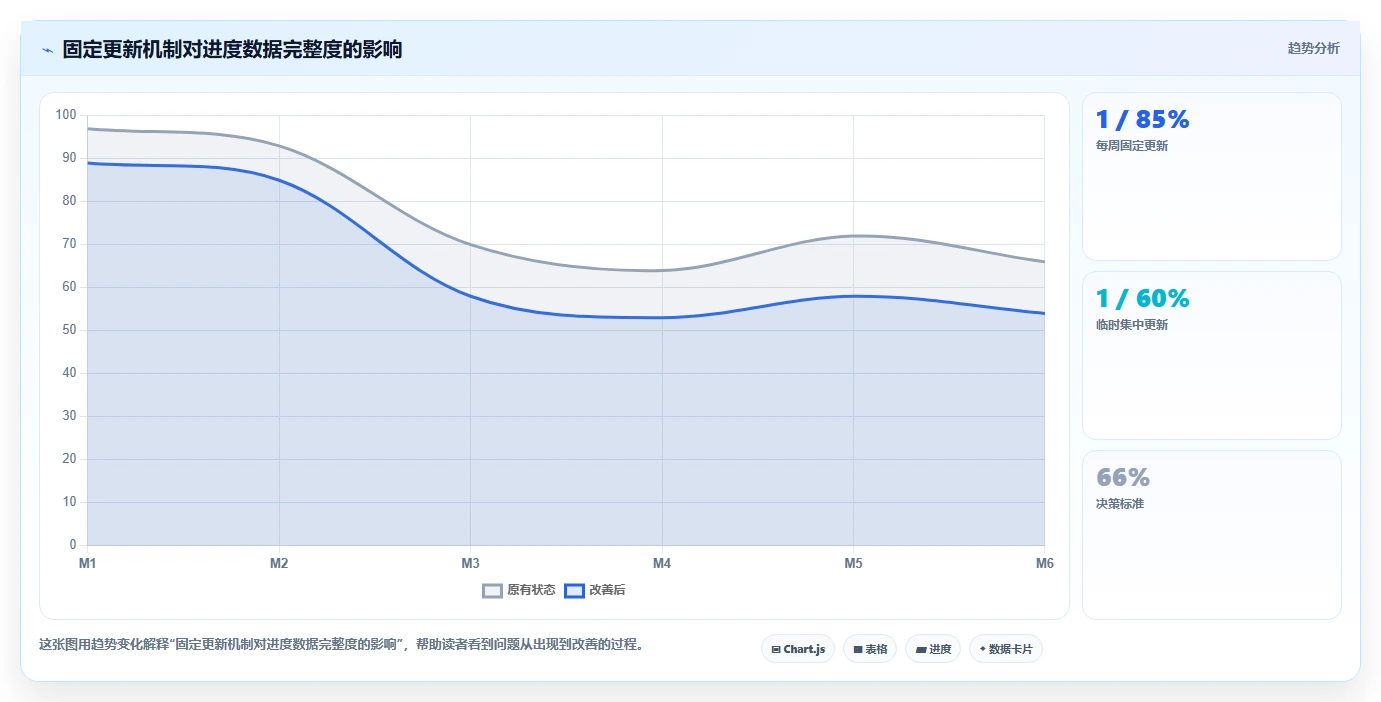Image resolution: width=1381 pixels, height=702 pixels.
Task: Select the 数据卡片 tag
Action: click(1006, 649)
